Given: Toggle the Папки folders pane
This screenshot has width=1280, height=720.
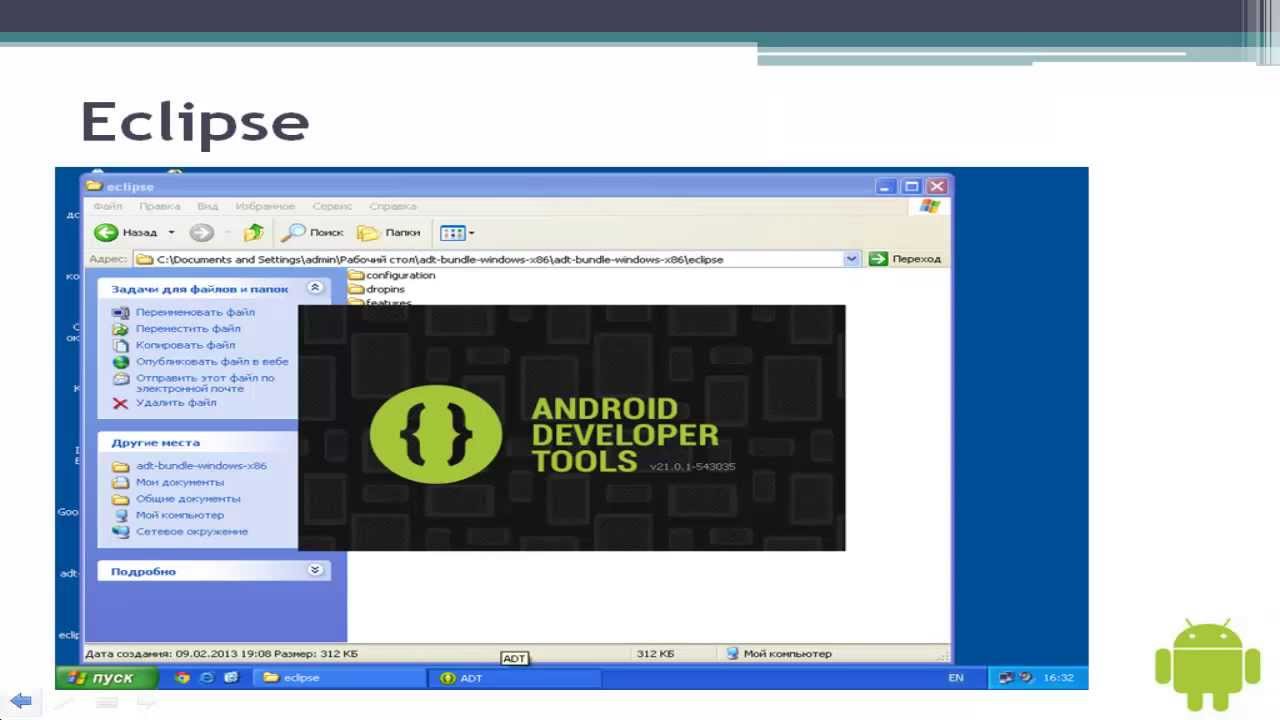Looking at the screenshot, I should [389, 232].
